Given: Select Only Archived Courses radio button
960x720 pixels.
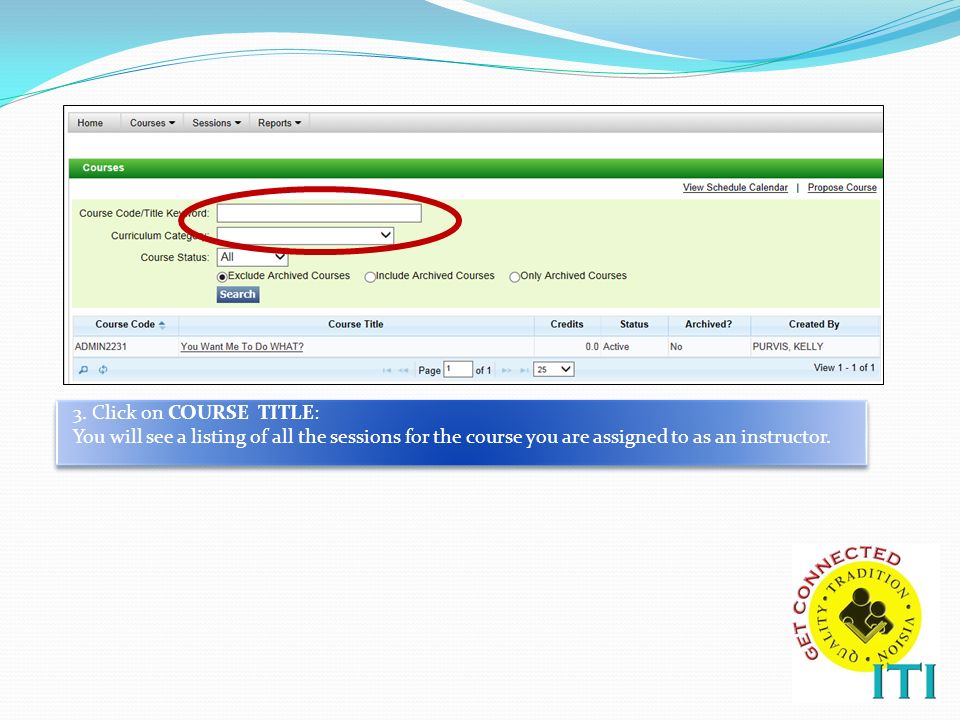Looking at the screenshot, I should pyautogui.click(x=514, y=277).
